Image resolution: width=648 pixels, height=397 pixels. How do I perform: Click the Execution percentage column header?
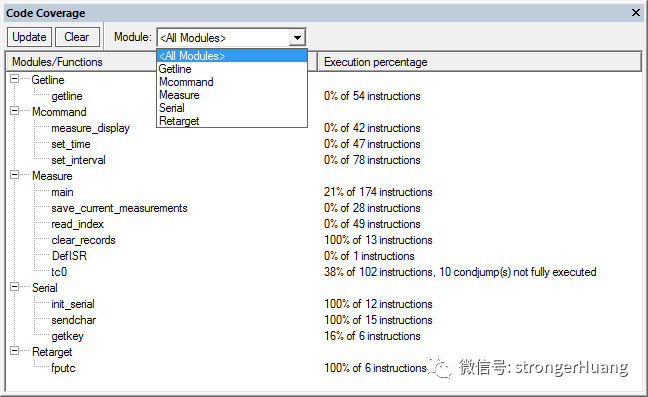click(x=479, y=62)
